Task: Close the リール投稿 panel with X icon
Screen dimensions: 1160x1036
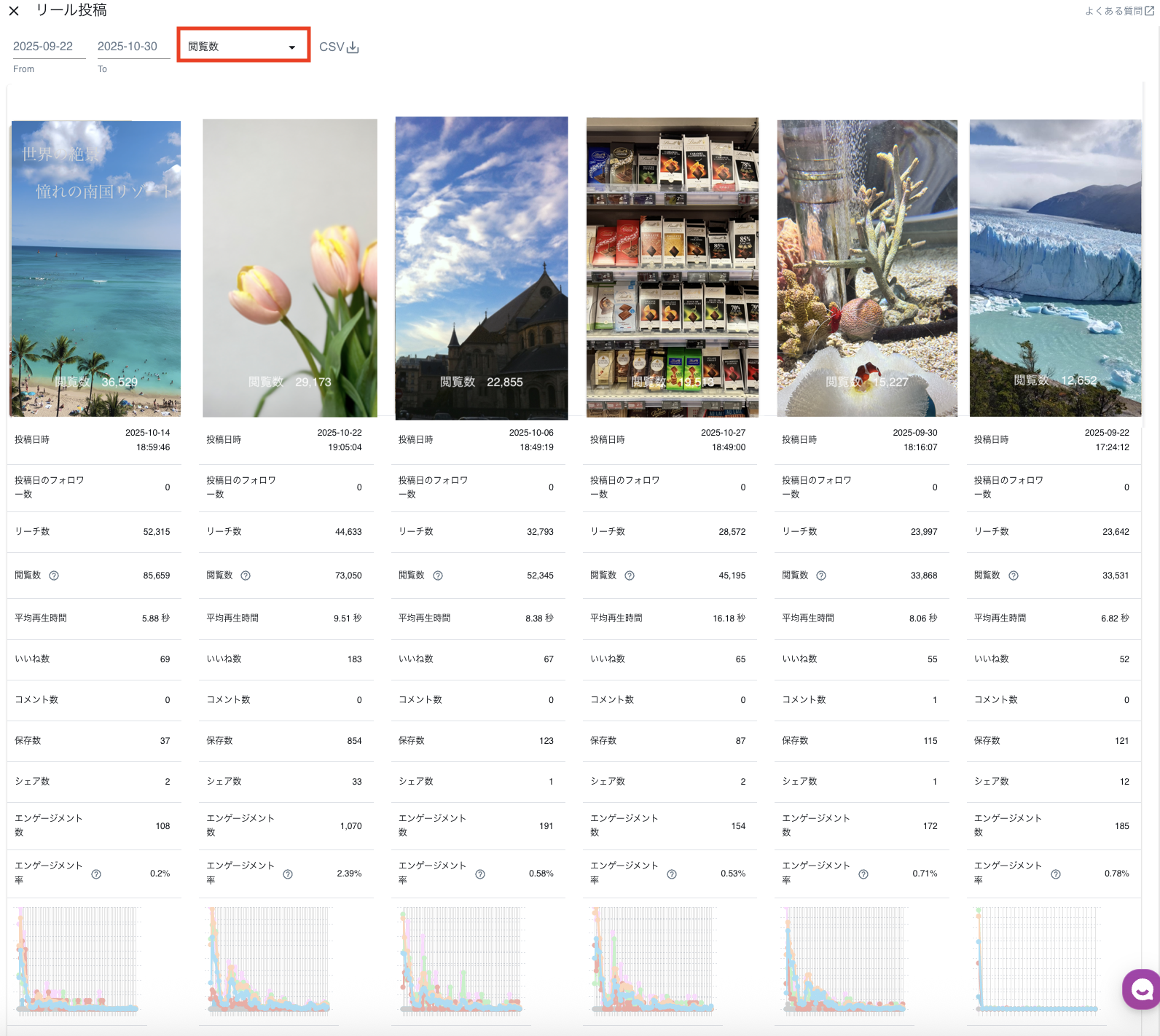Action: point(14,11)
